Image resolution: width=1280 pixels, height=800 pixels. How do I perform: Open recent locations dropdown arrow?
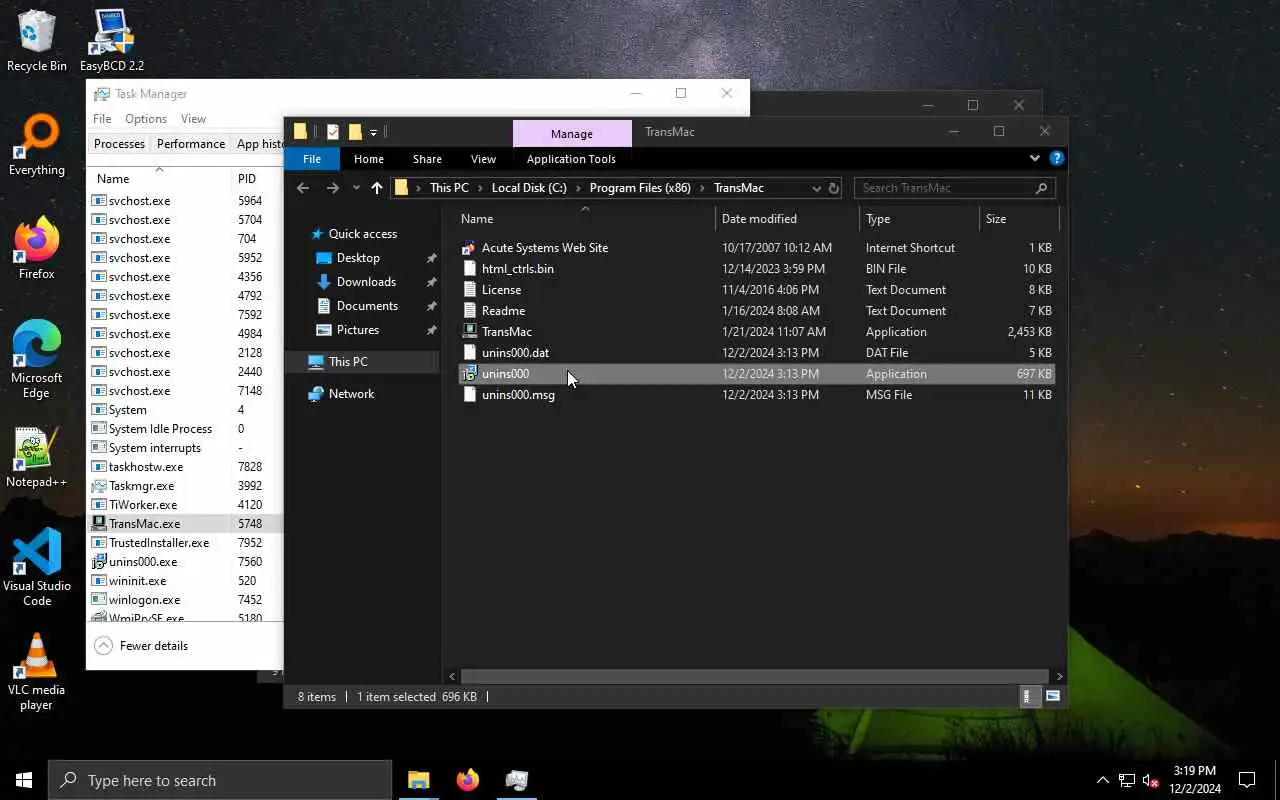click(x=356, y=188)
